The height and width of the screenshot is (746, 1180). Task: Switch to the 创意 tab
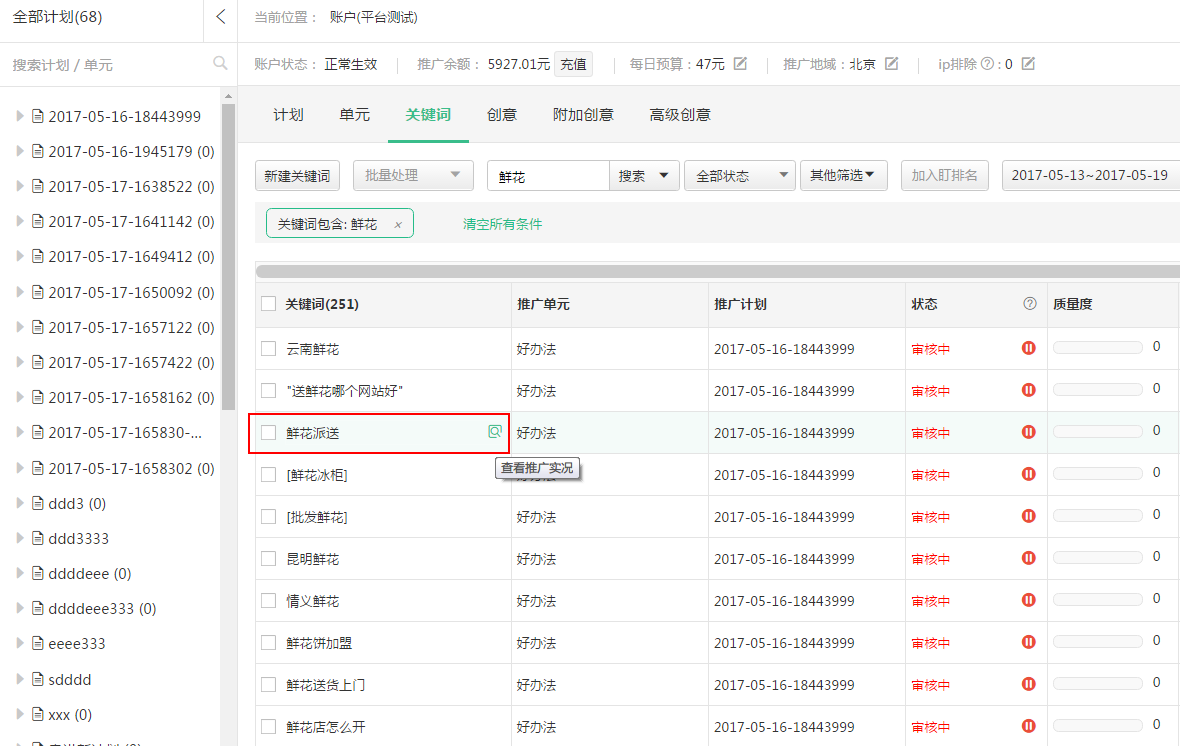click(x=502, y=114)
